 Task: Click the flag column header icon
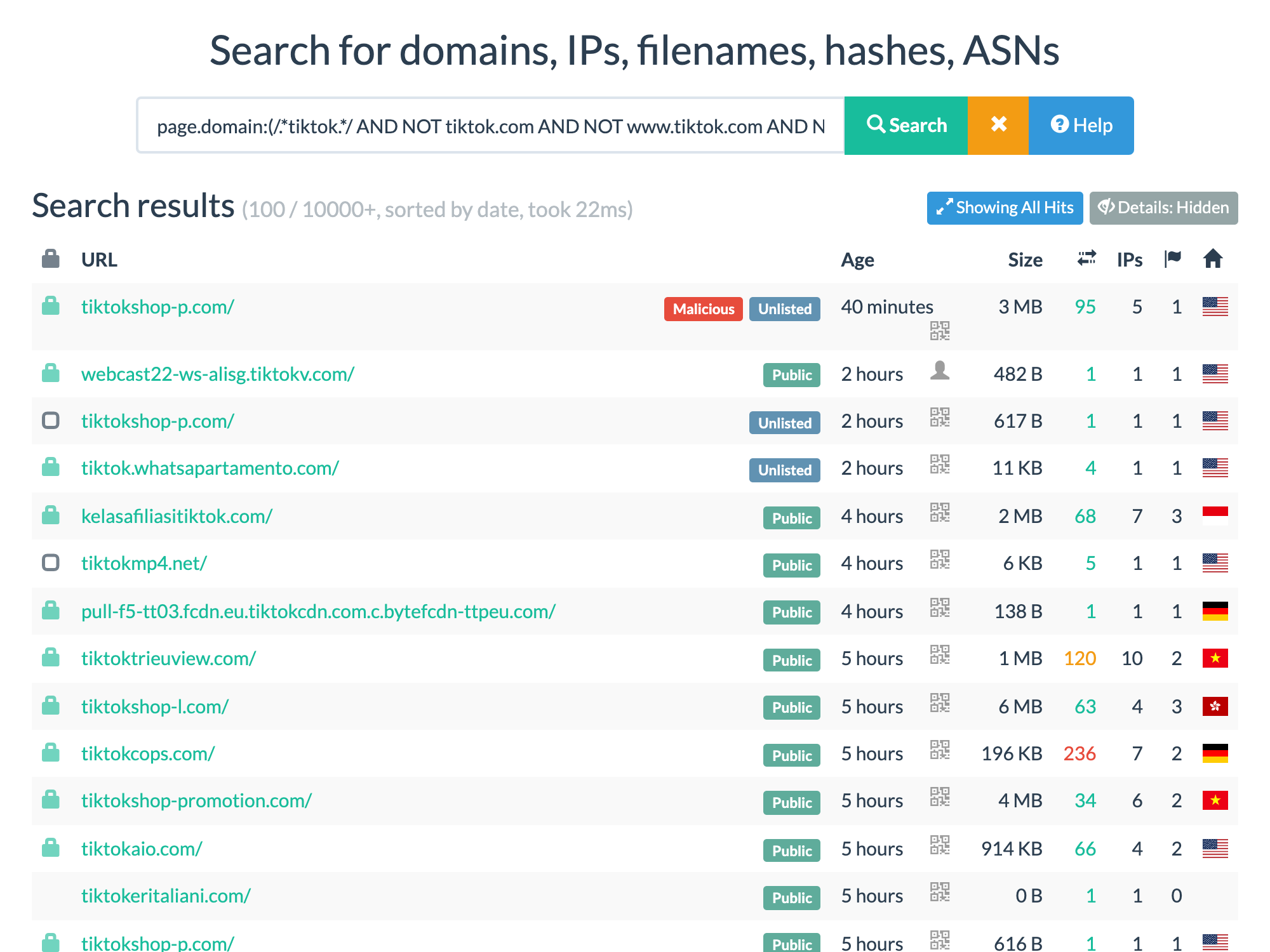coord(1173,258)
